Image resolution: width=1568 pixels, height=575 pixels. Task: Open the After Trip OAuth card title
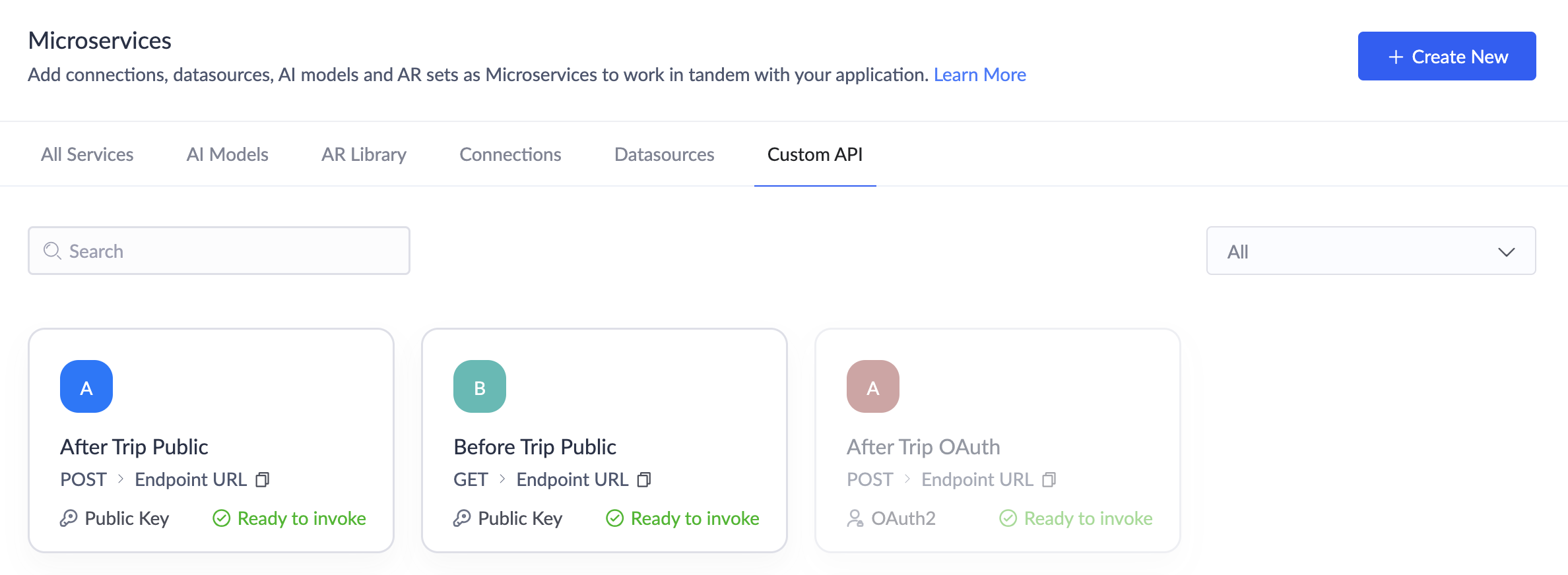click(923, 447)
